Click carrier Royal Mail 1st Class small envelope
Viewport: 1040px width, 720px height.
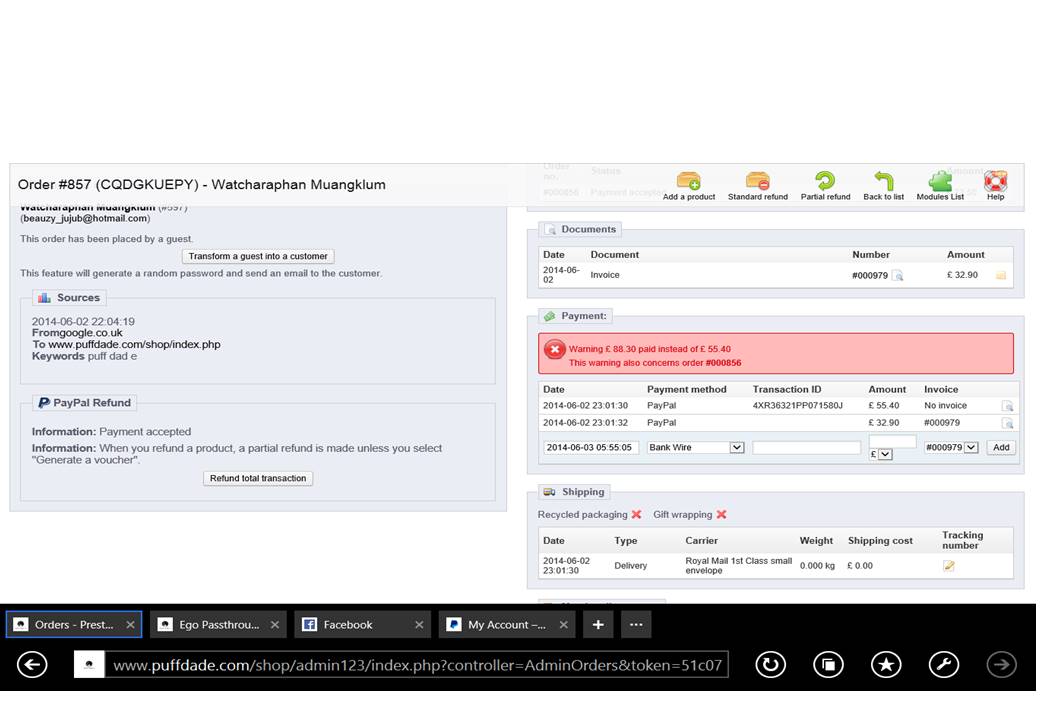[x=738, y=566]
